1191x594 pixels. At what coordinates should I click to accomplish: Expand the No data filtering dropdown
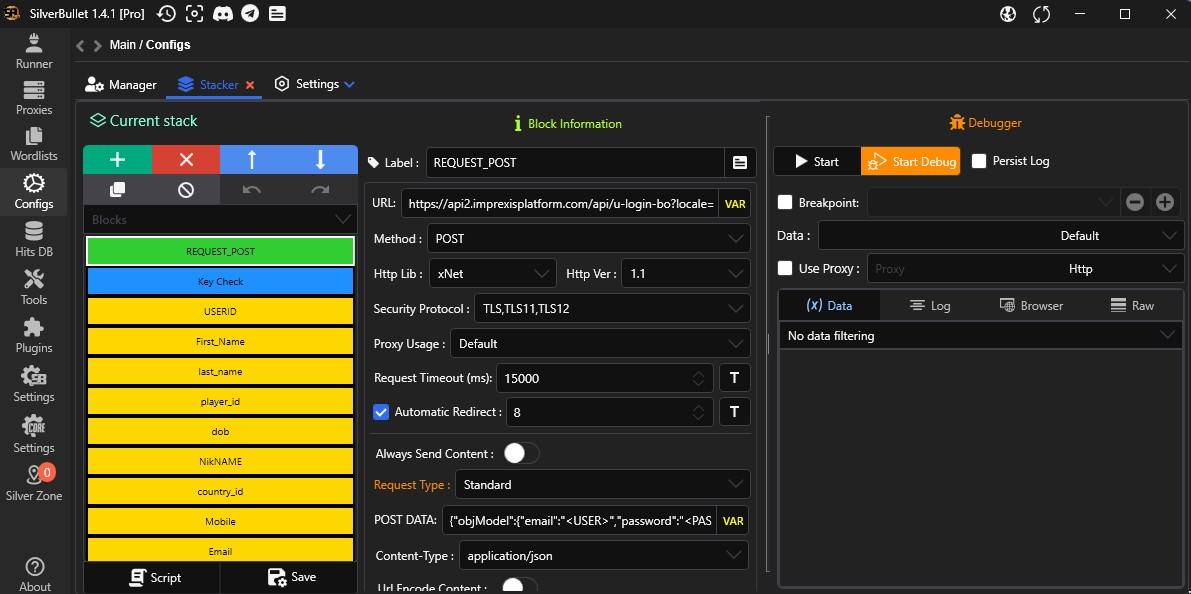click(x=979, y=336)
